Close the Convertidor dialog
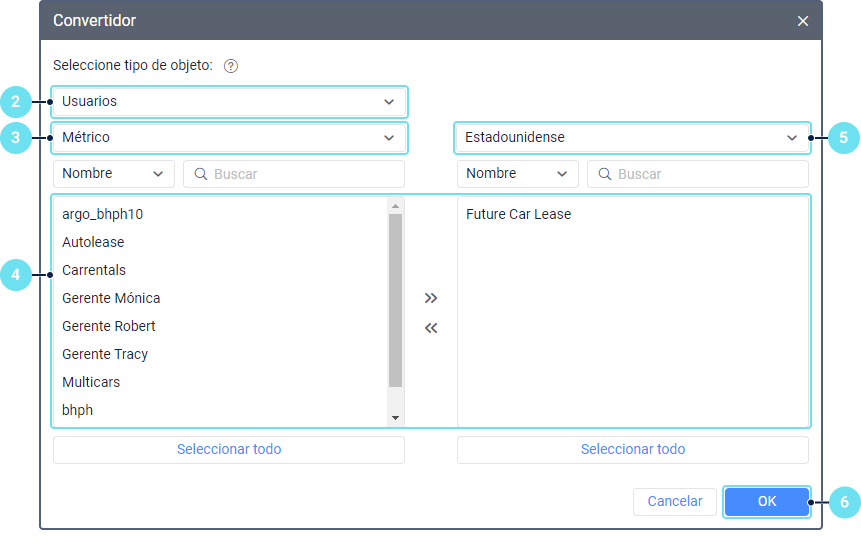This screenshot has width=861, height=549. click(x=803, y=21)
